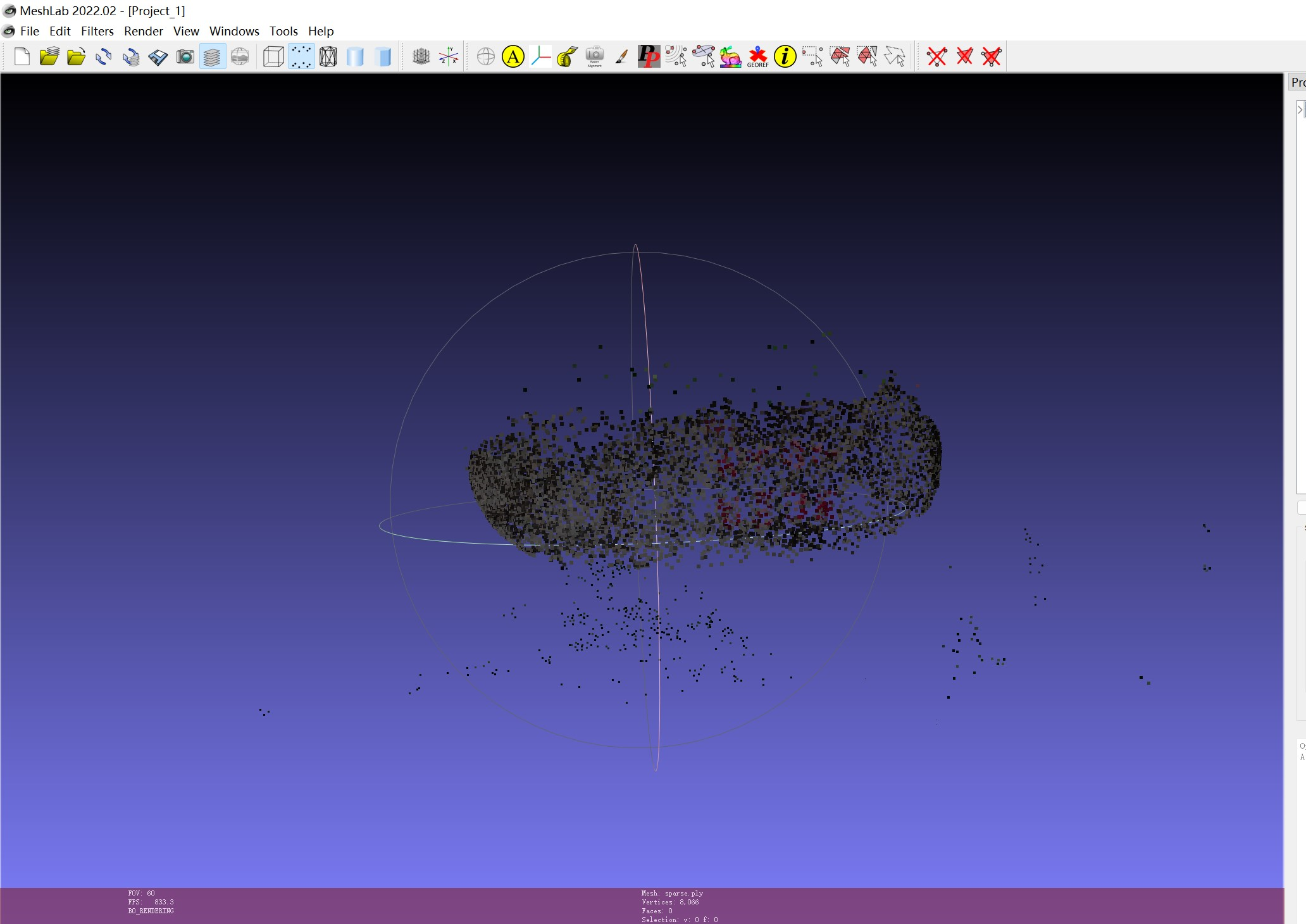1306x924 pixels.
Task: Select the connected components selection tool
Action: tap(703, 56)
